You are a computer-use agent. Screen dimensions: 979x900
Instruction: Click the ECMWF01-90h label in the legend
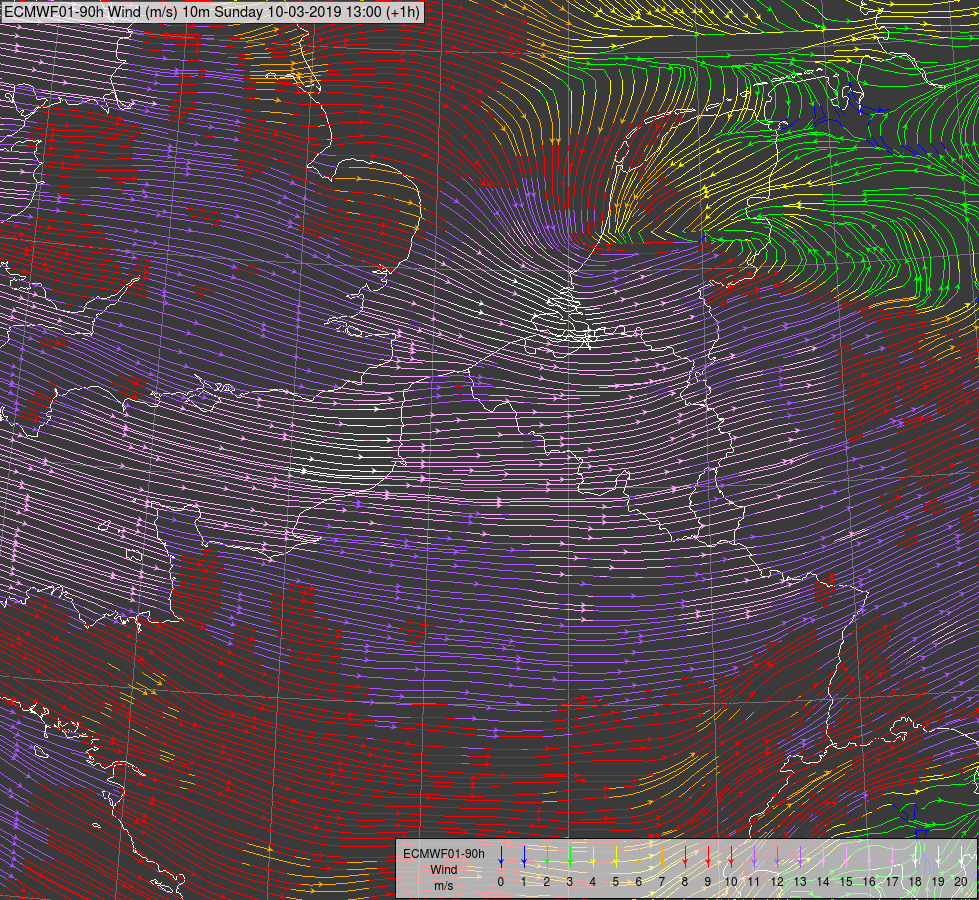(444, 853)
